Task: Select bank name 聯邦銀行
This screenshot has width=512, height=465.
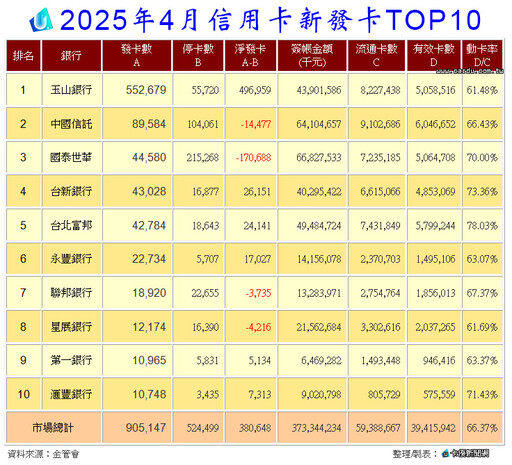Action: pyautogui.click(x=71, y=293)
